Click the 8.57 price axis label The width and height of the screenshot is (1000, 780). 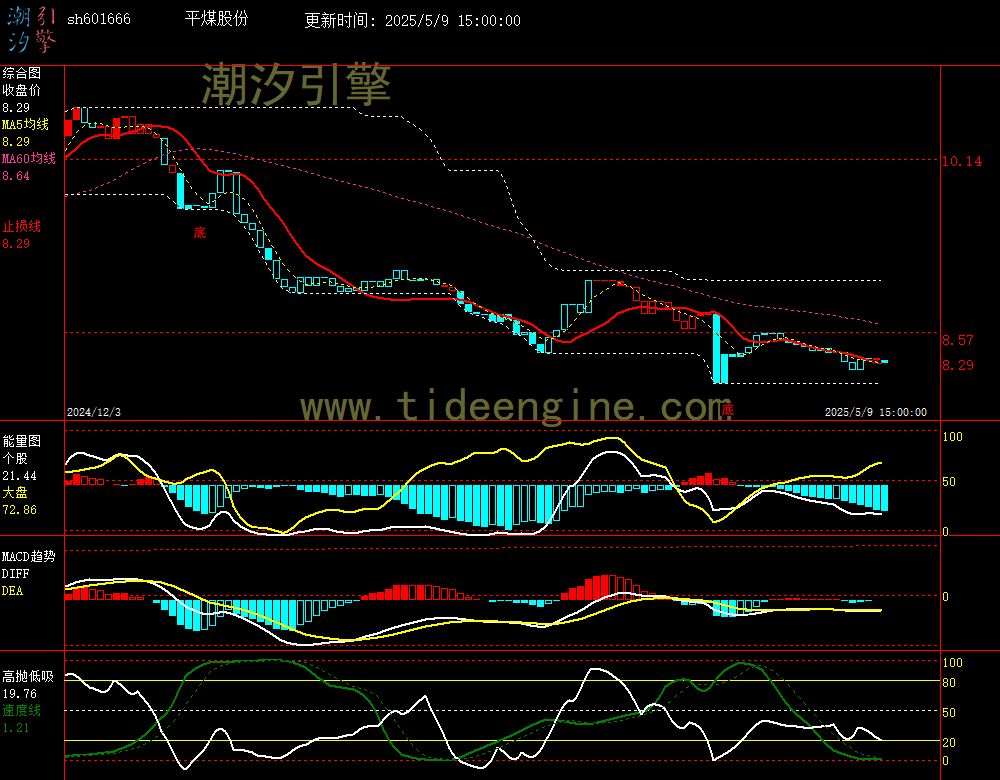[x=958, y=340]
